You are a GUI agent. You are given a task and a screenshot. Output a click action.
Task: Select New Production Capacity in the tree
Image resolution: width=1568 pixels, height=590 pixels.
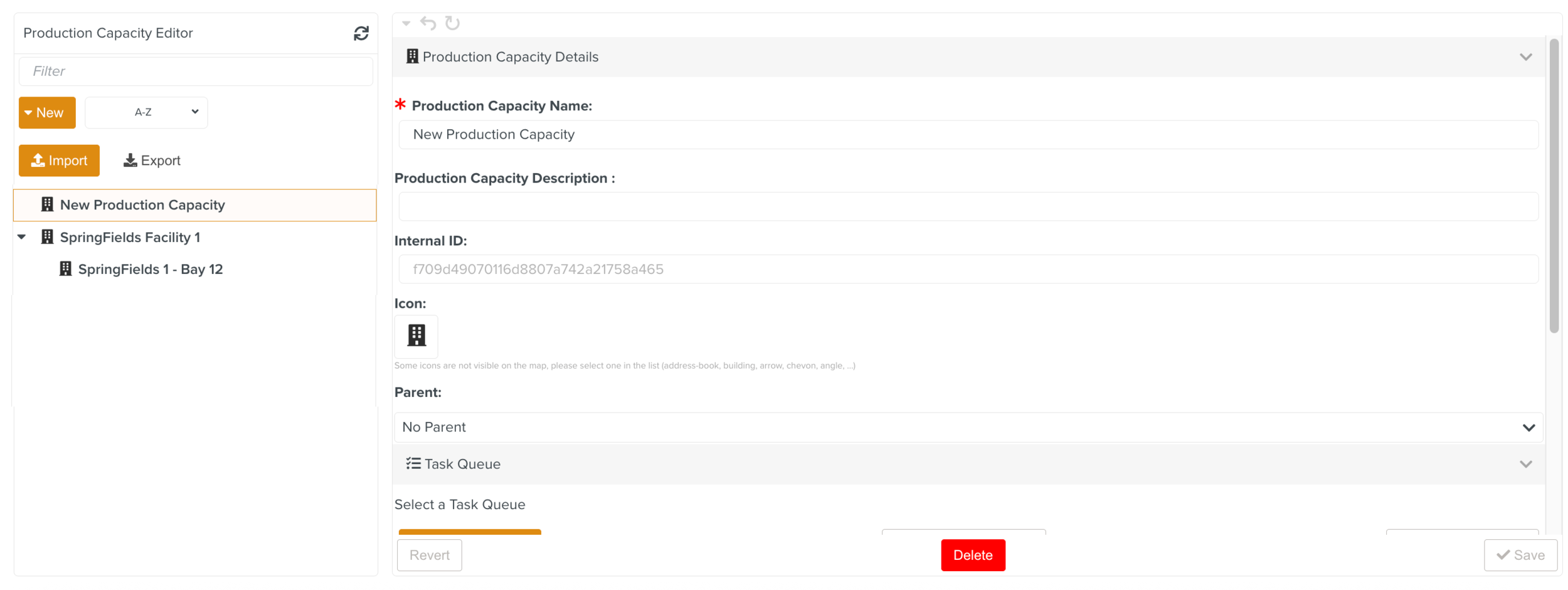pyautogui.click(x=142, y=205)
